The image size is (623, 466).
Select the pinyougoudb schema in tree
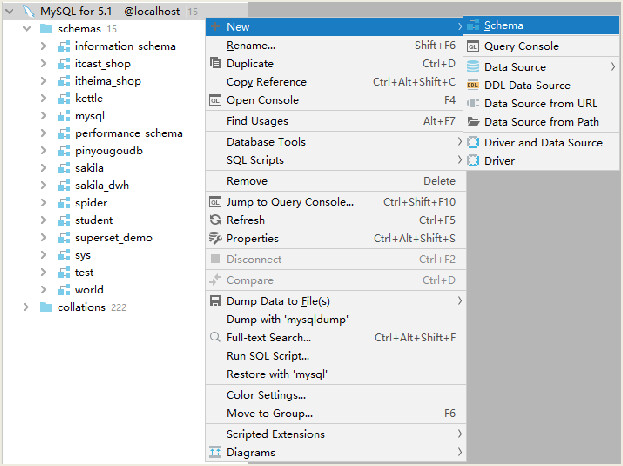coord(108,151)
